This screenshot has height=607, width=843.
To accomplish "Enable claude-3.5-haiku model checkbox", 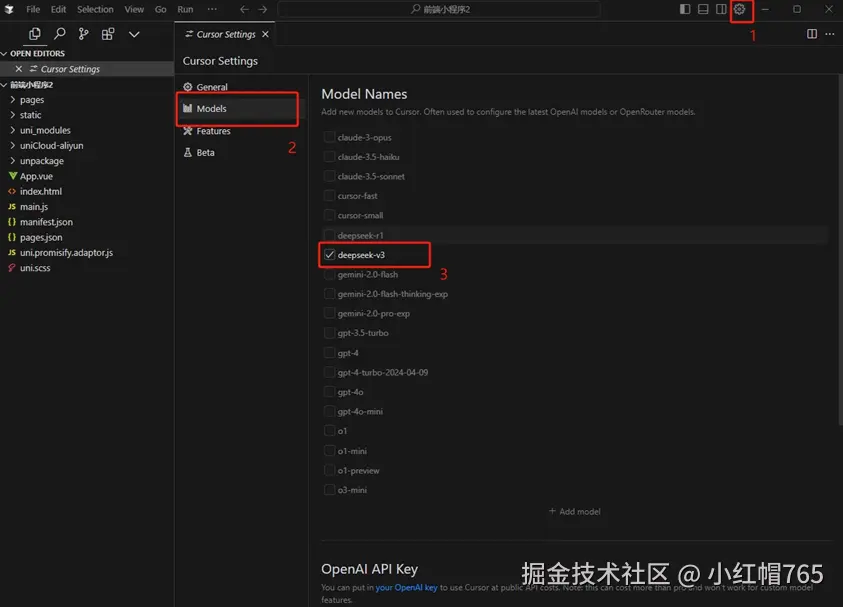I will pyautogui.click(x=329, y=156).
